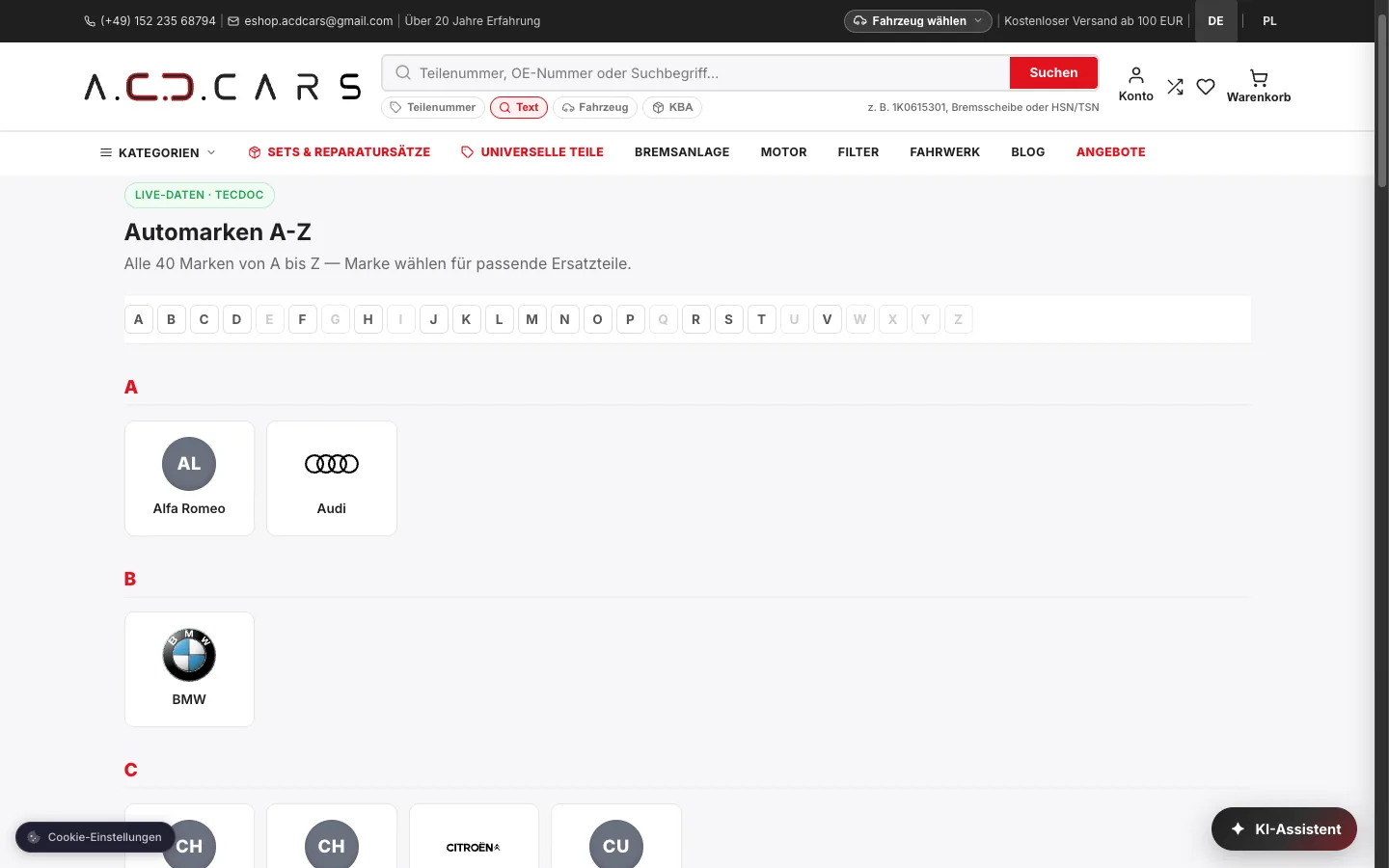Open the BMW brand card
The height and width of the screenshot is (868, 1389).
(x=189, y=669)
